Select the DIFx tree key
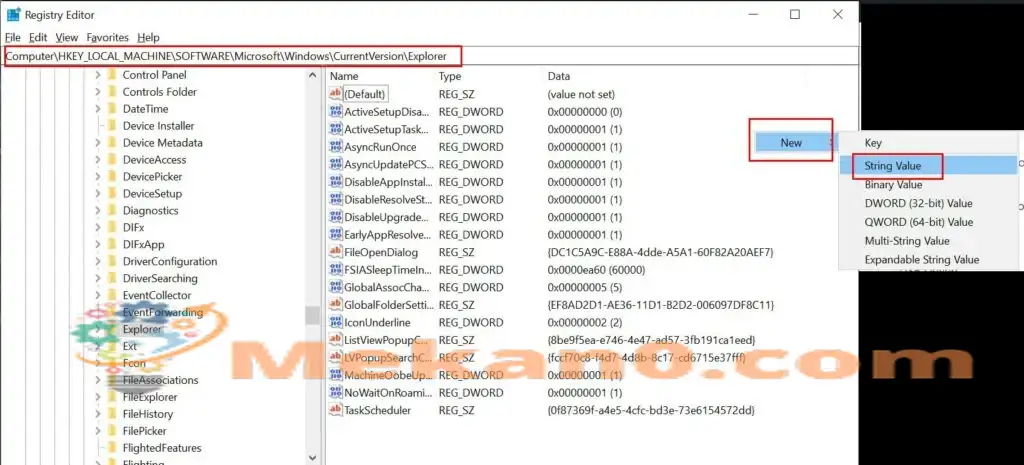 pos(133,227)
